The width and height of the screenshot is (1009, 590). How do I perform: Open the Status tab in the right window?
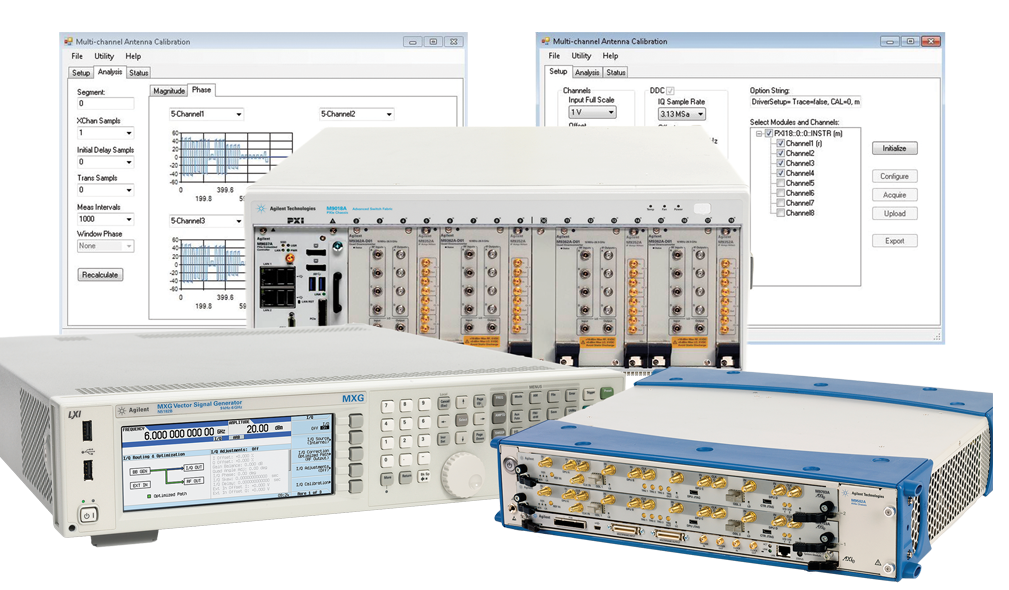[x=616, y=72]
